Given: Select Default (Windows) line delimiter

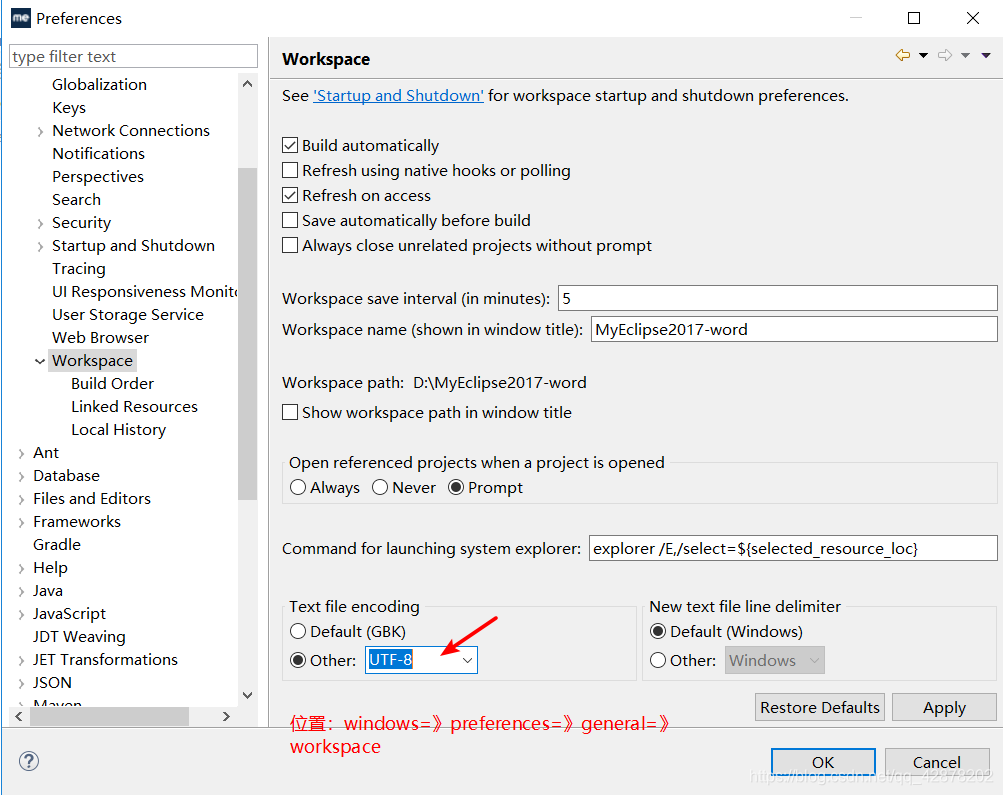Looking at the screenshot, I should click(x=658, y=631).
